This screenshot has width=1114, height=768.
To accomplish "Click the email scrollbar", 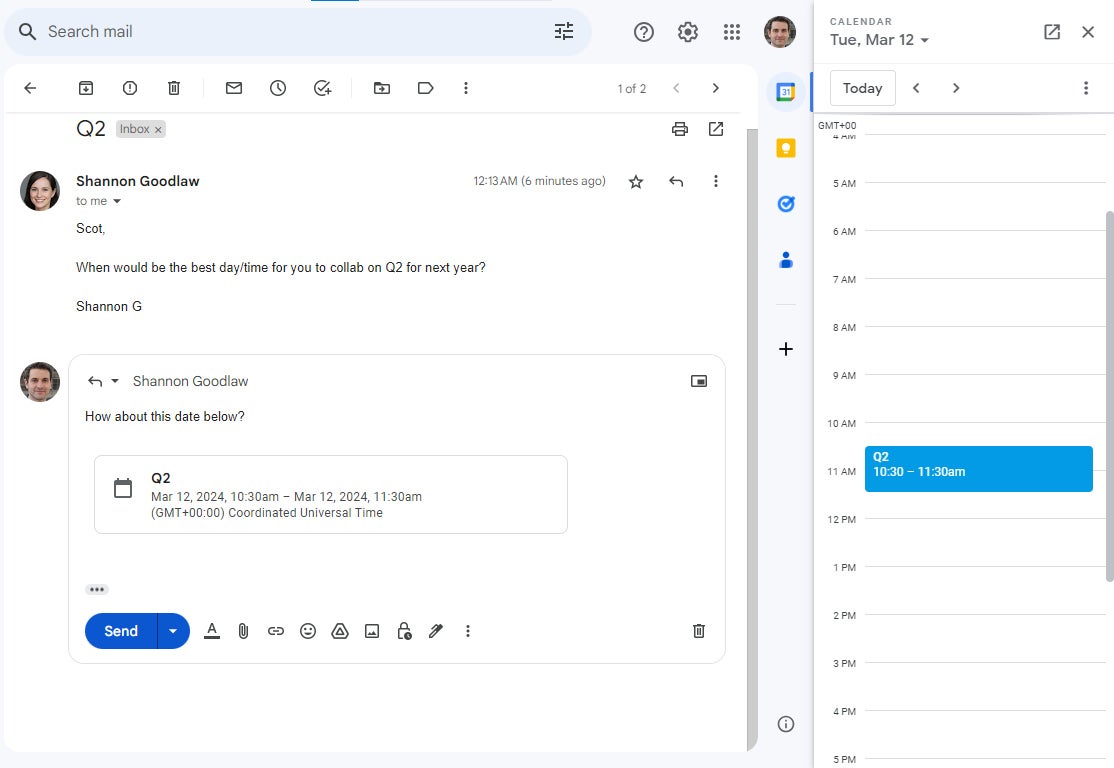I will click(x=752, y=439).
